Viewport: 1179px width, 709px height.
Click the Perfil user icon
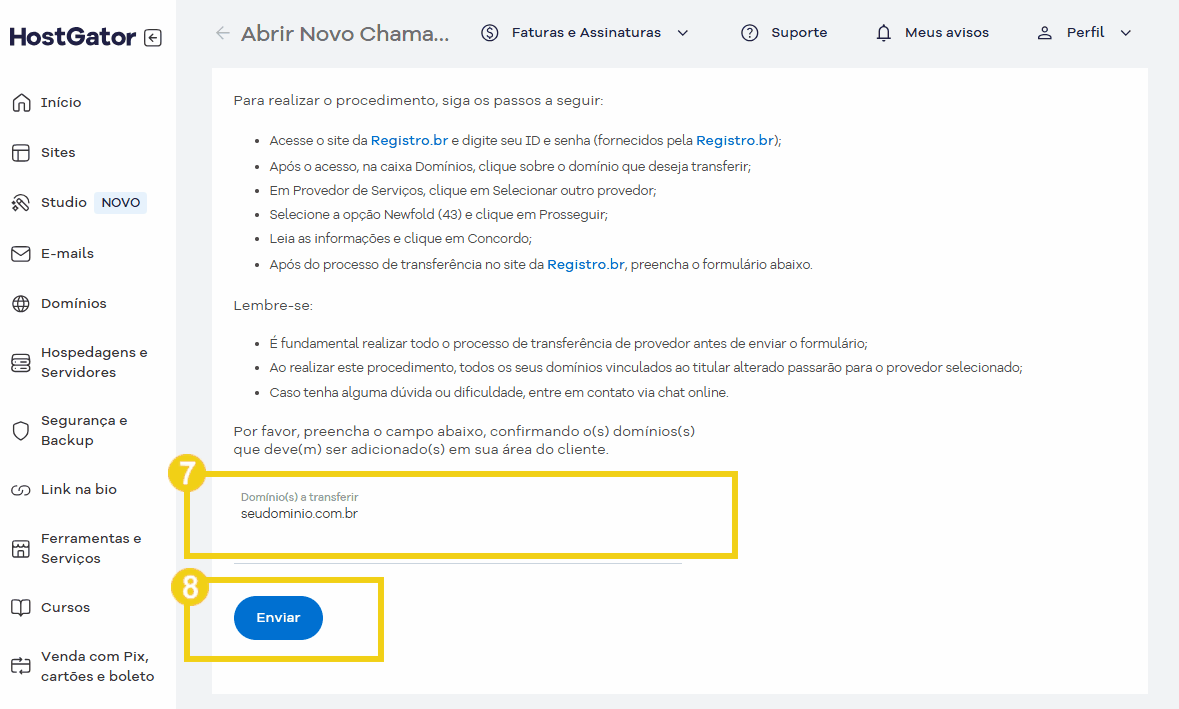click(x=1044, y=33)
